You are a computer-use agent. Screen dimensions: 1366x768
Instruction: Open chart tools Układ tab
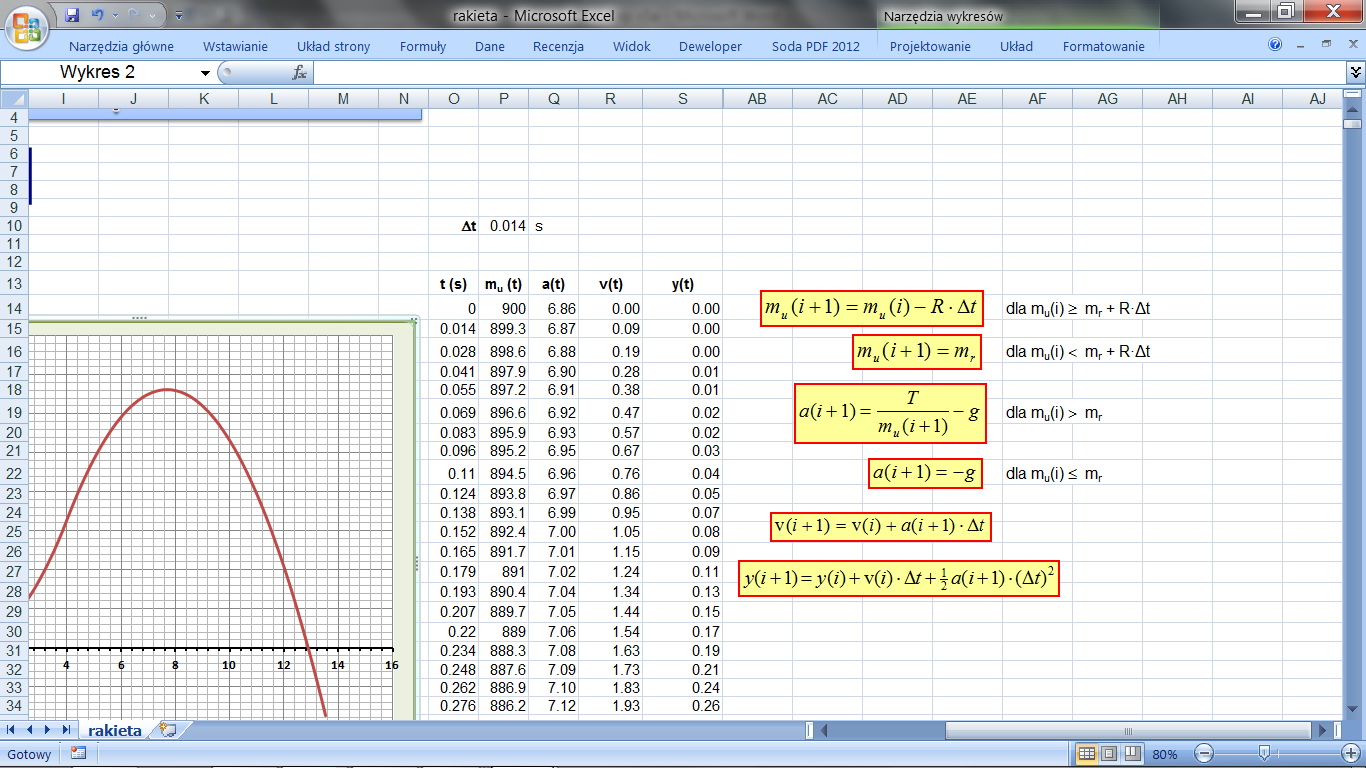point(1016,46)
